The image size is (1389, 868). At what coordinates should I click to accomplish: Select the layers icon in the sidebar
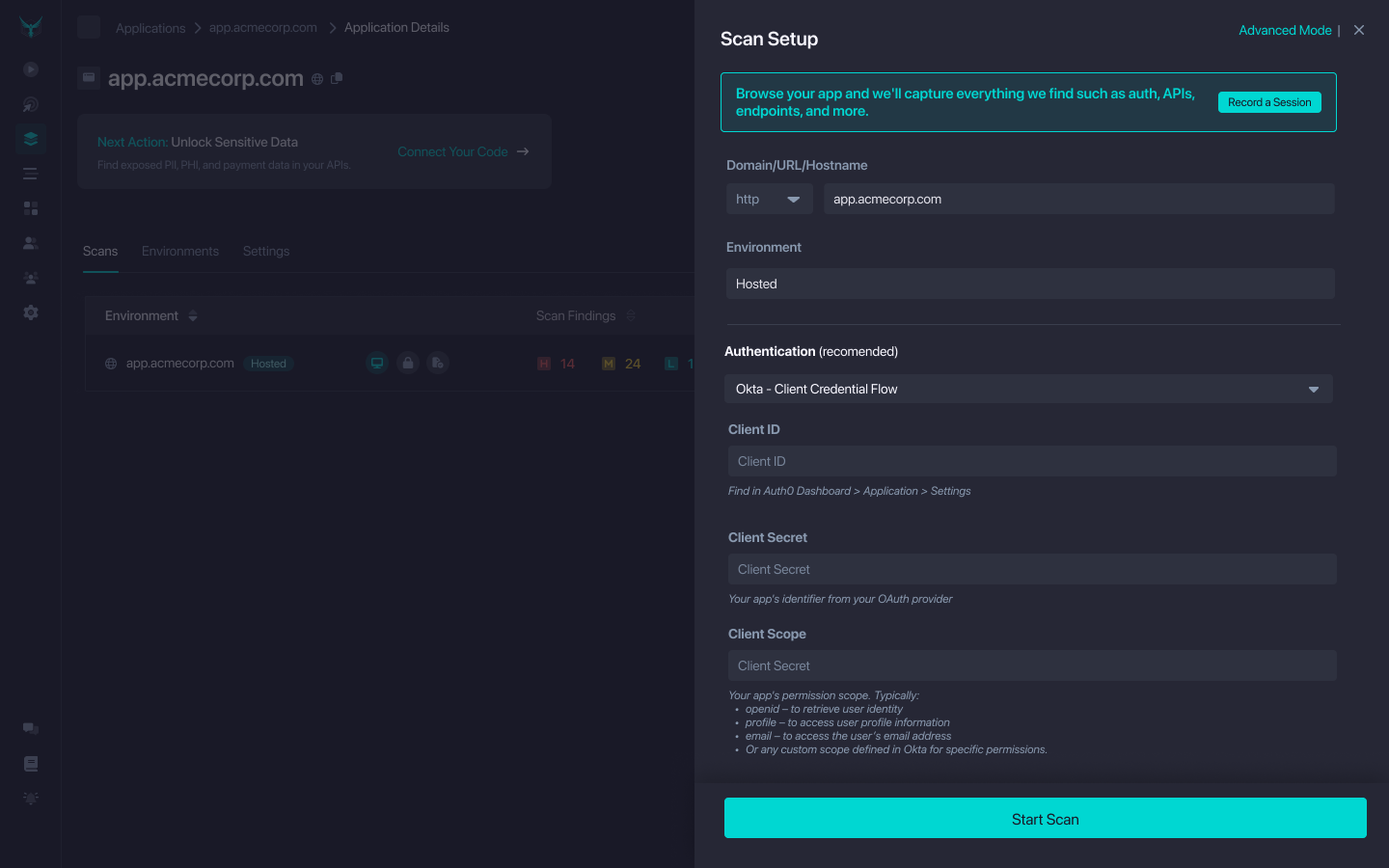click(30, 138)
